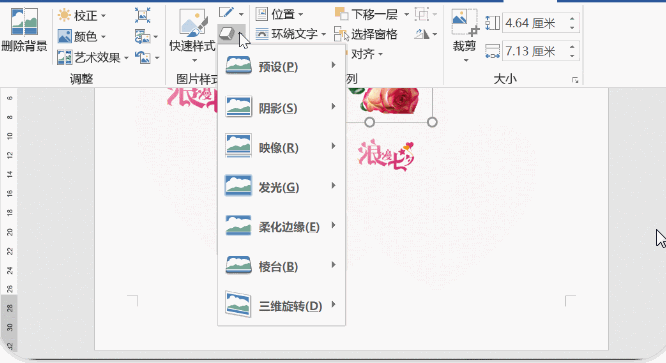Open Quick Styles (快速样式) gallery

pos(192,37)
